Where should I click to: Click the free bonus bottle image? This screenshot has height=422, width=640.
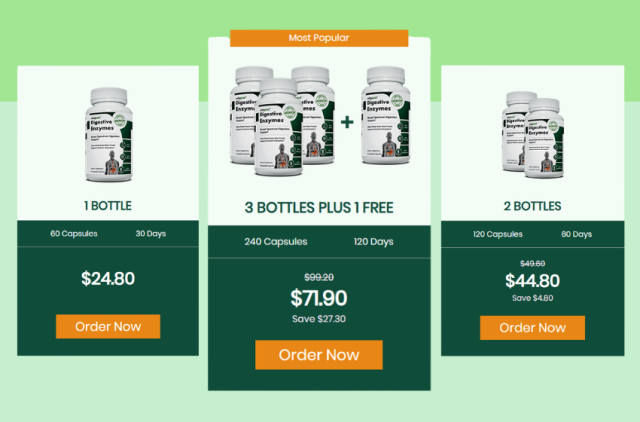[x=386, y=115]
